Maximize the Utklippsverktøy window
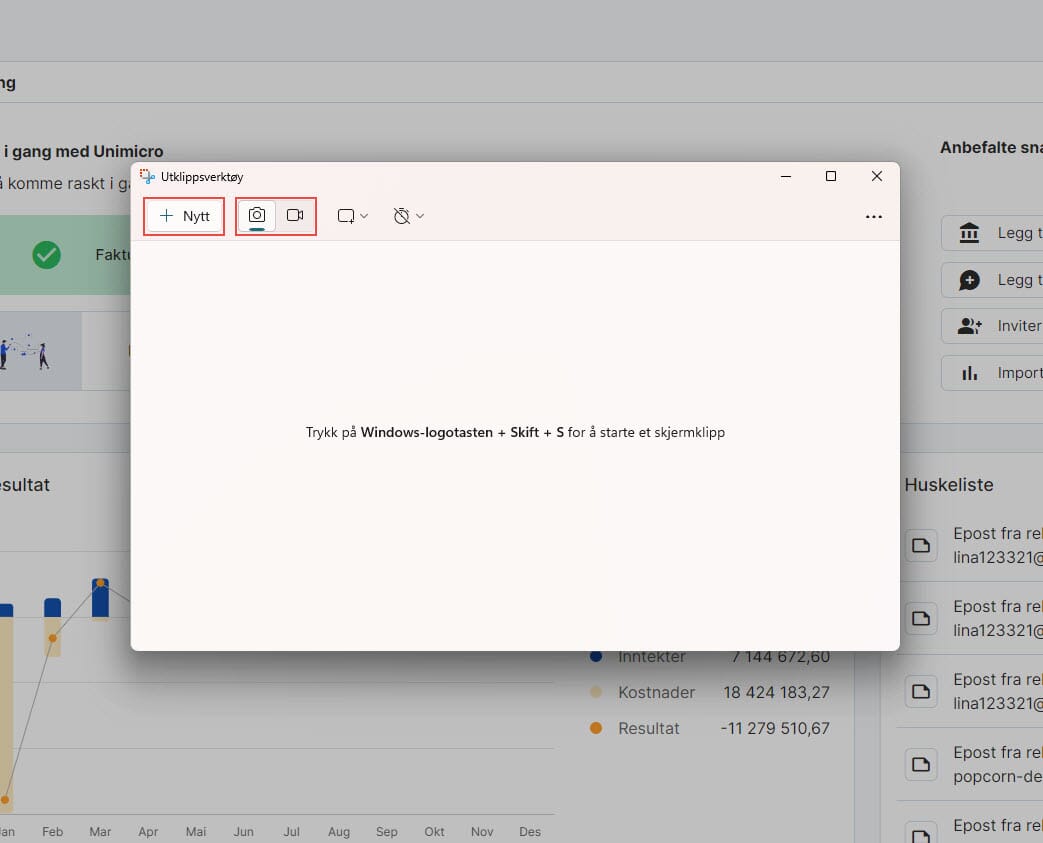This screenshot has height=843, width=1043. 830,176
